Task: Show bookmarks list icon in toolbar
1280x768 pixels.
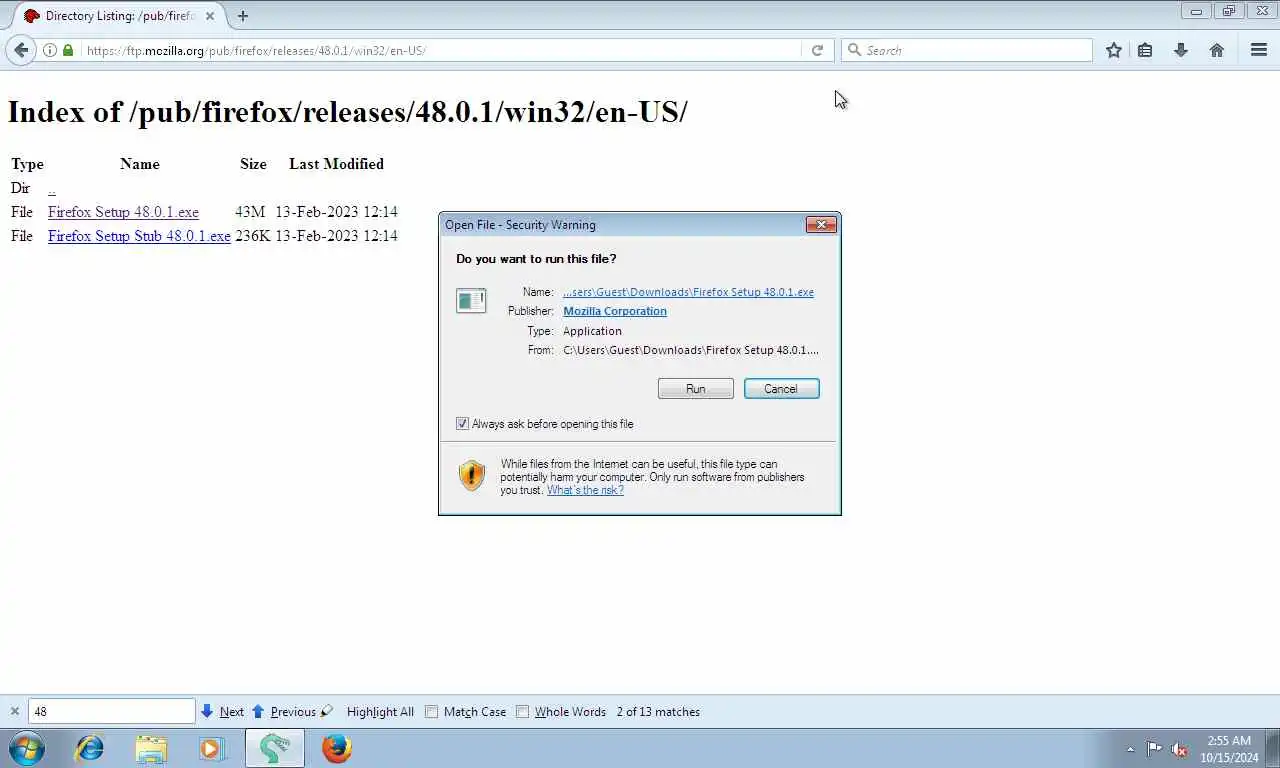Action: coord(1145,50)
